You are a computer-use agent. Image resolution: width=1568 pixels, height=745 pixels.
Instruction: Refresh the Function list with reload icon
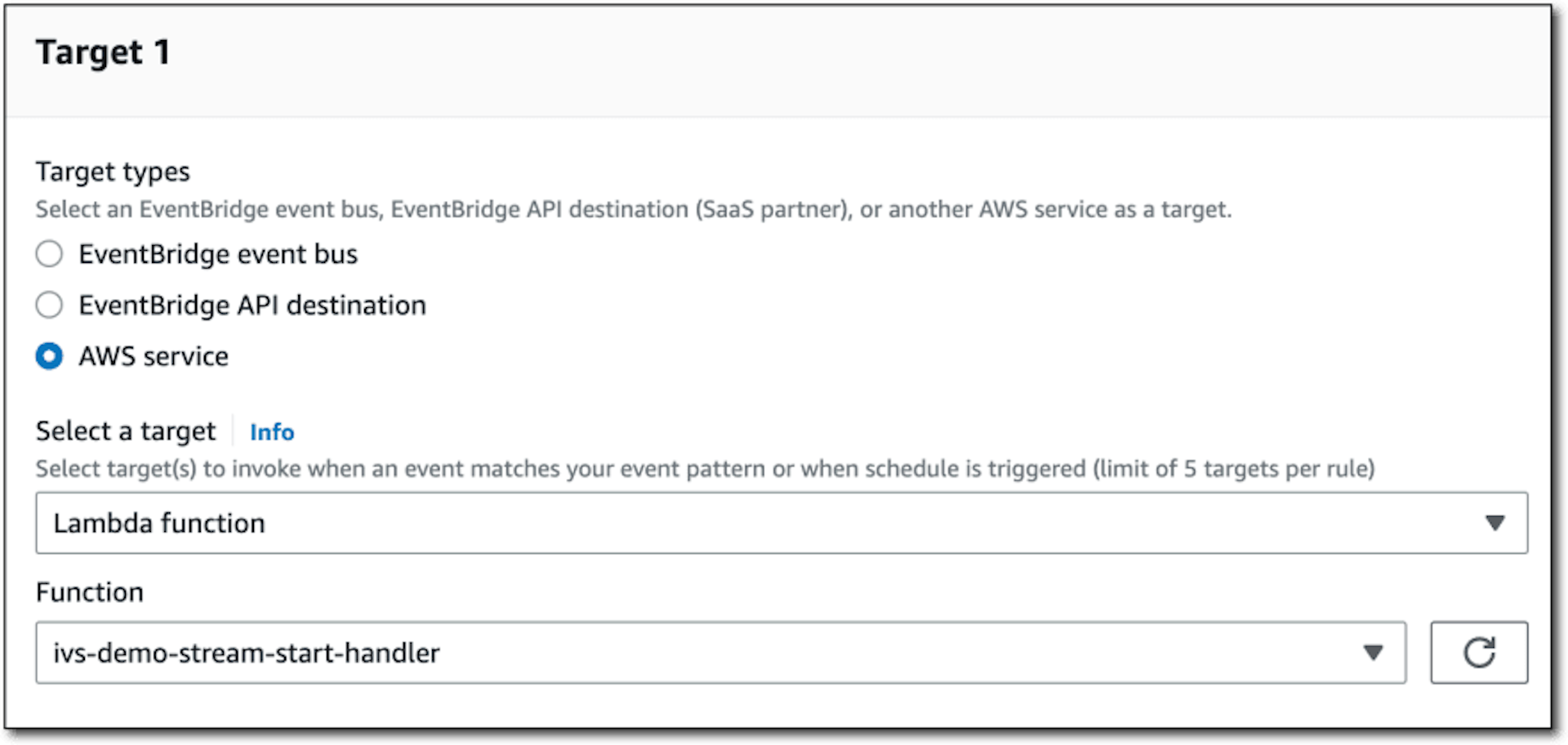tap(1478, 653)
